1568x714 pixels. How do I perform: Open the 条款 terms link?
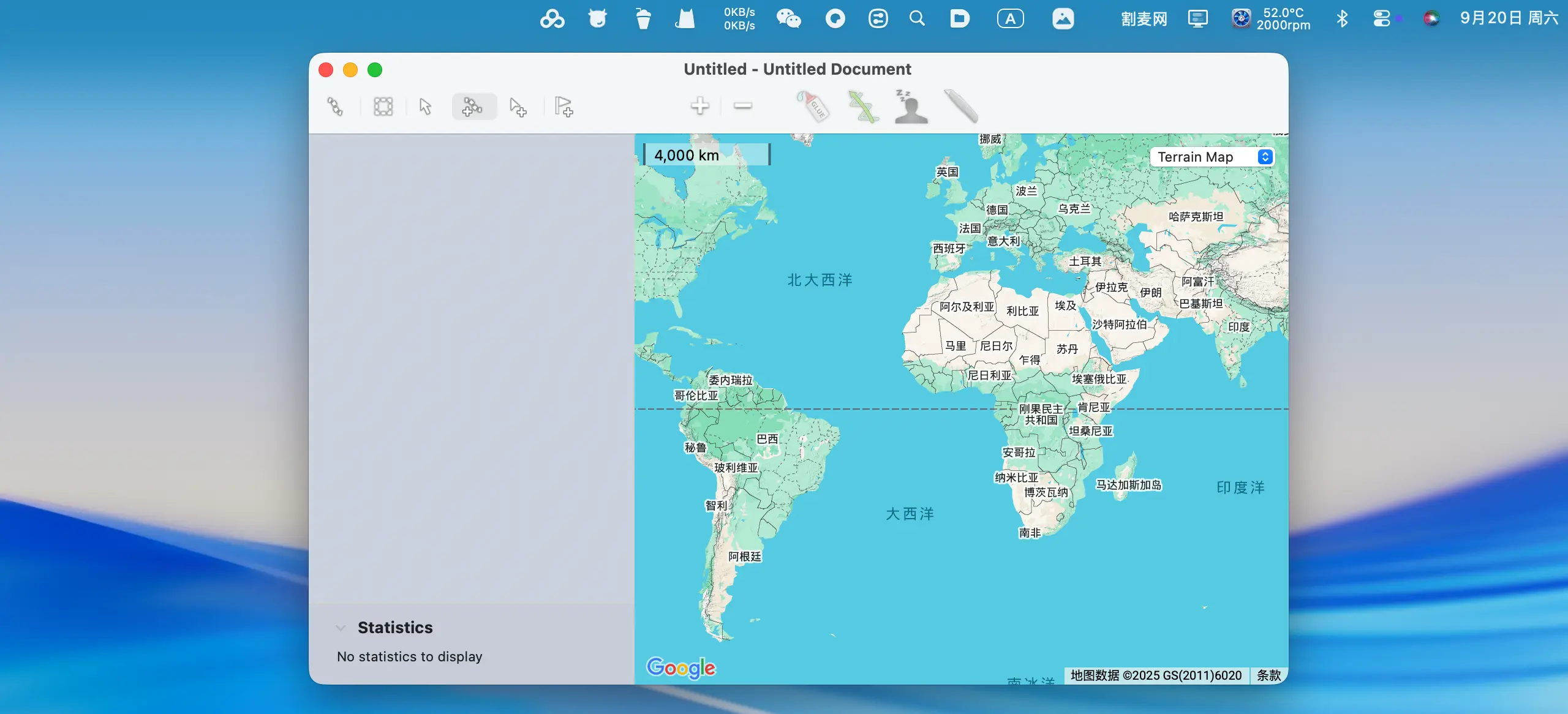pos(1268,675)
